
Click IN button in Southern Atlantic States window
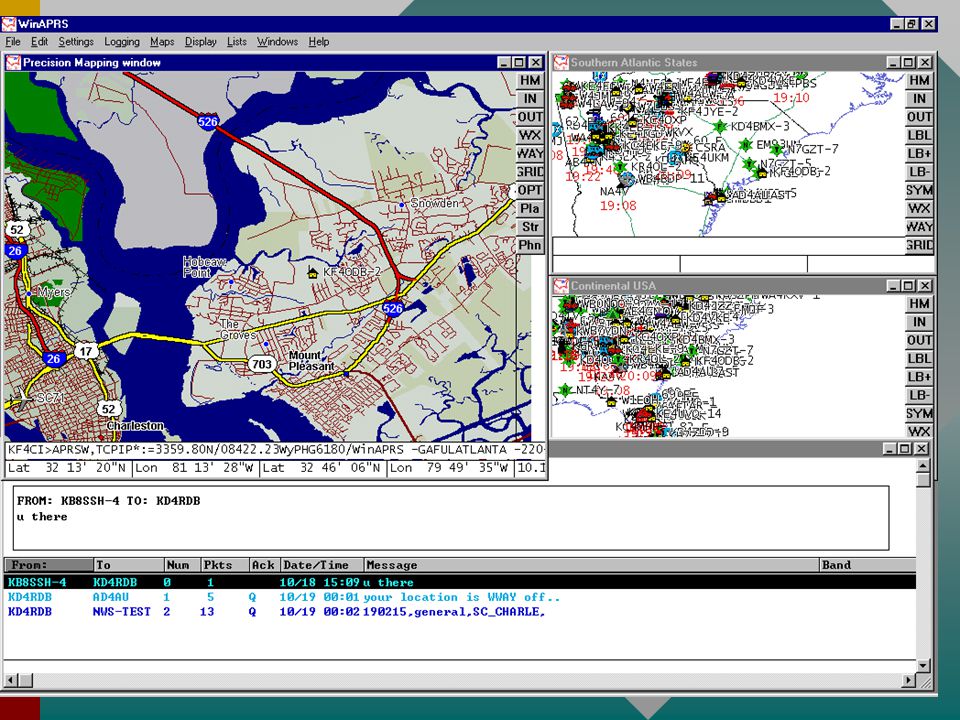point(919,99)
